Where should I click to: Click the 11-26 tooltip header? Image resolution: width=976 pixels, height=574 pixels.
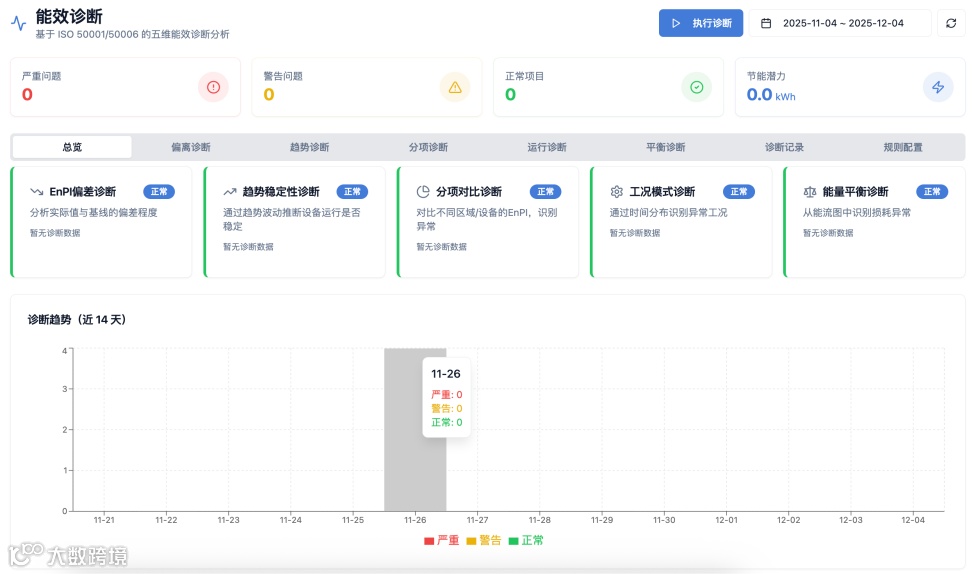pyautogui.click(x=446, y=374)
